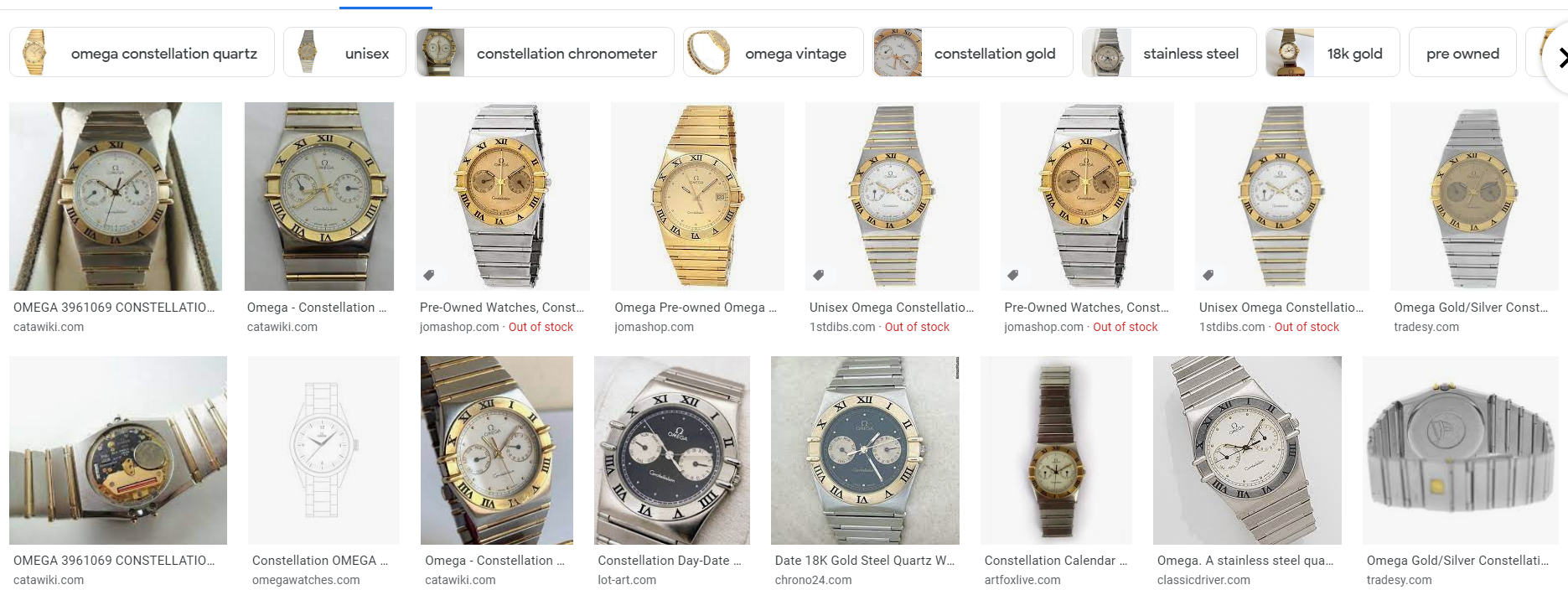Open 'Constellation Calendar' artfoxlive.com result

tap(1055, 560)
